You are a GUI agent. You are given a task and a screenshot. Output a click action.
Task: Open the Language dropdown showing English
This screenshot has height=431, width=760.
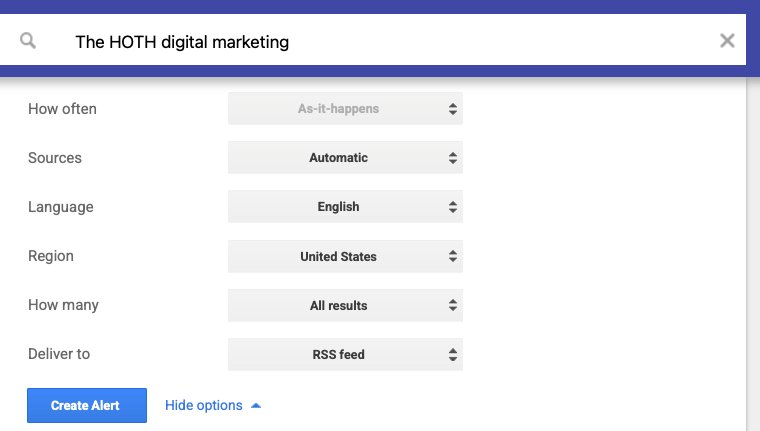[345, 207]
